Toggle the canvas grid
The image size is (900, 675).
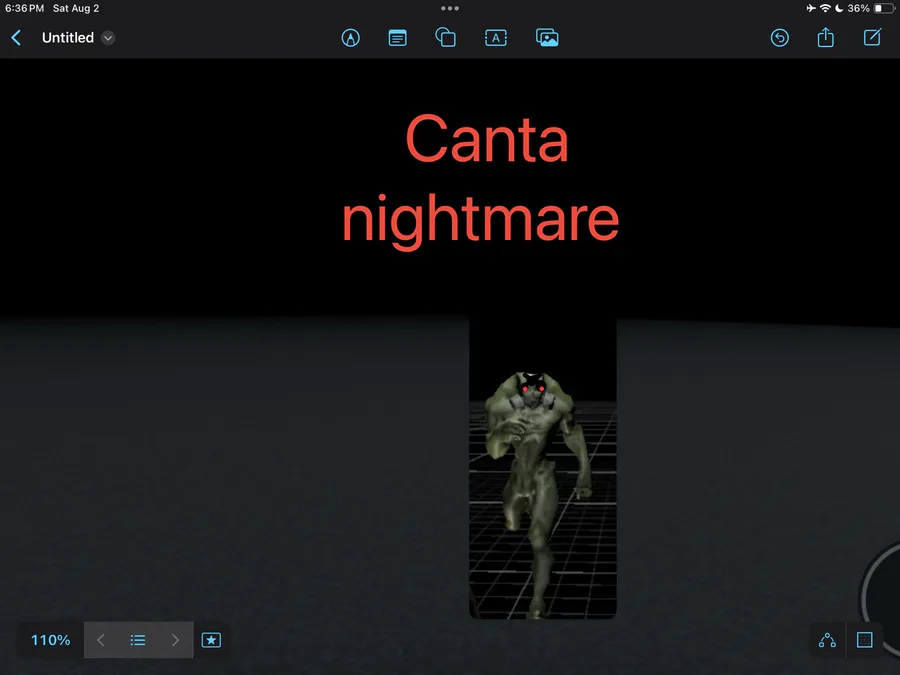[864, 640]
